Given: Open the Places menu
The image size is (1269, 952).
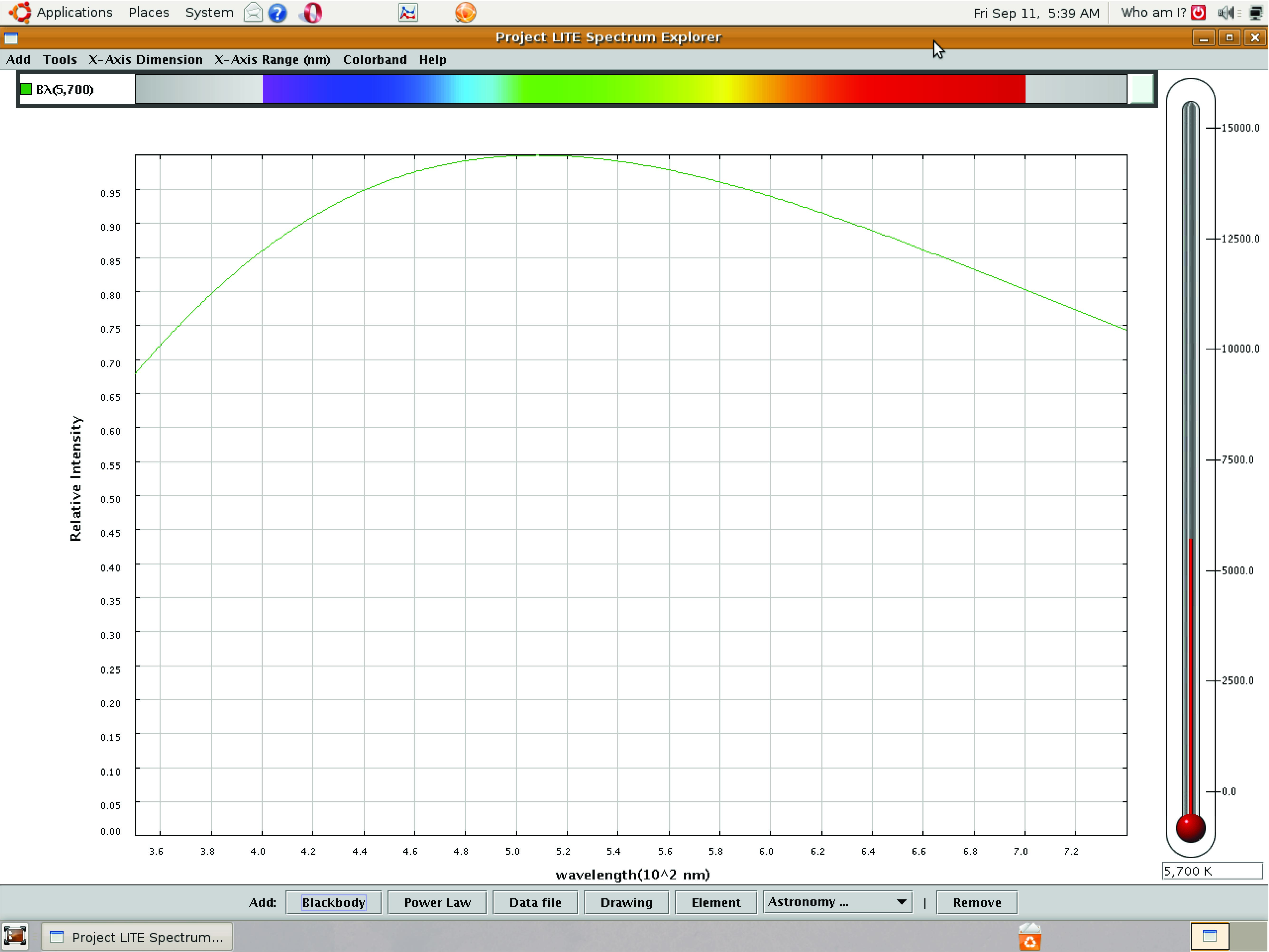Looking at the screenshot, I should click(x=149, y=12).
